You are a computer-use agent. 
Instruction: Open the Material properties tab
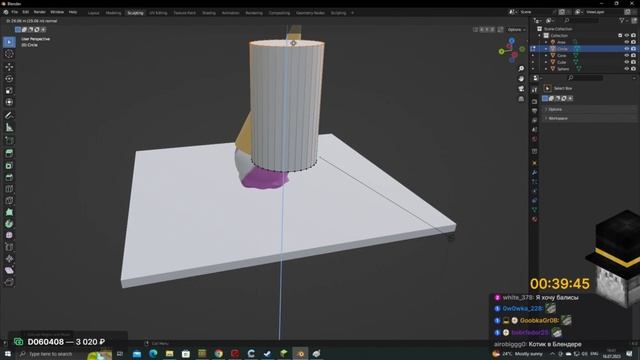[x=535, y=219]
